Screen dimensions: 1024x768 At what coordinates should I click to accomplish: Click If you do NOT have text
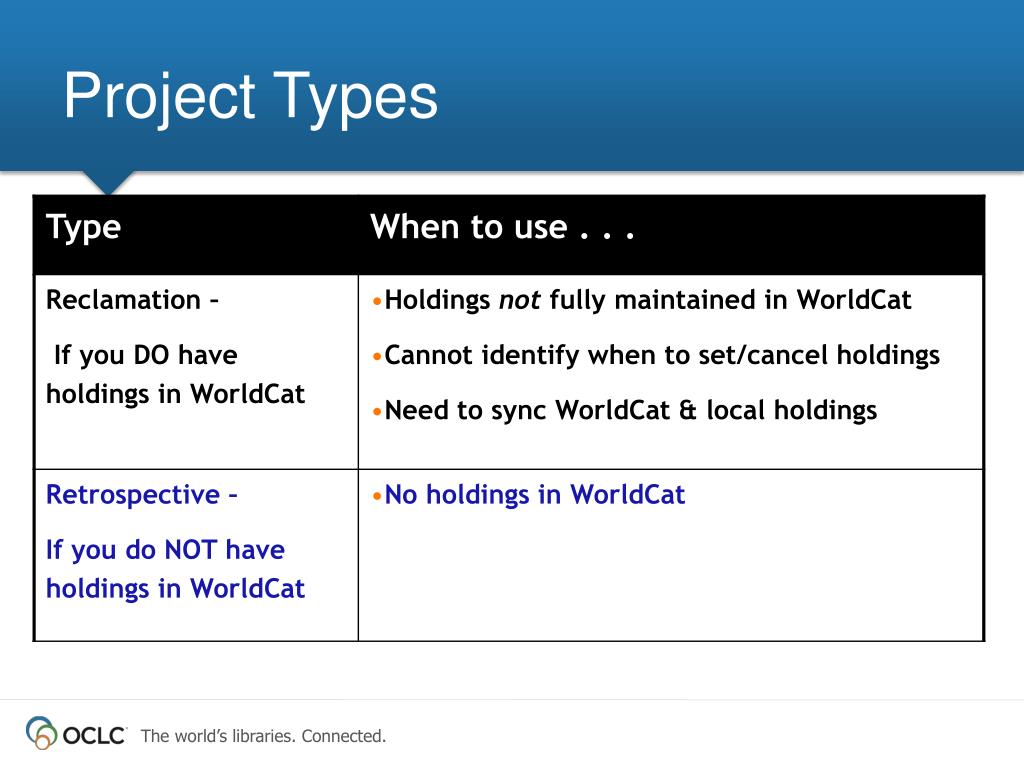point(165,550)
